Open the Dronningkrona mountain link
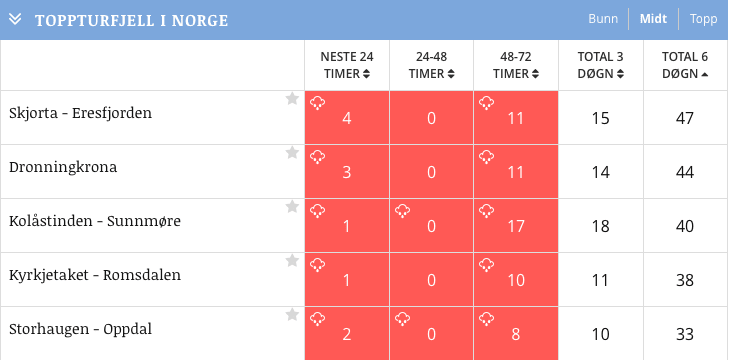 (x=63, y=167)
